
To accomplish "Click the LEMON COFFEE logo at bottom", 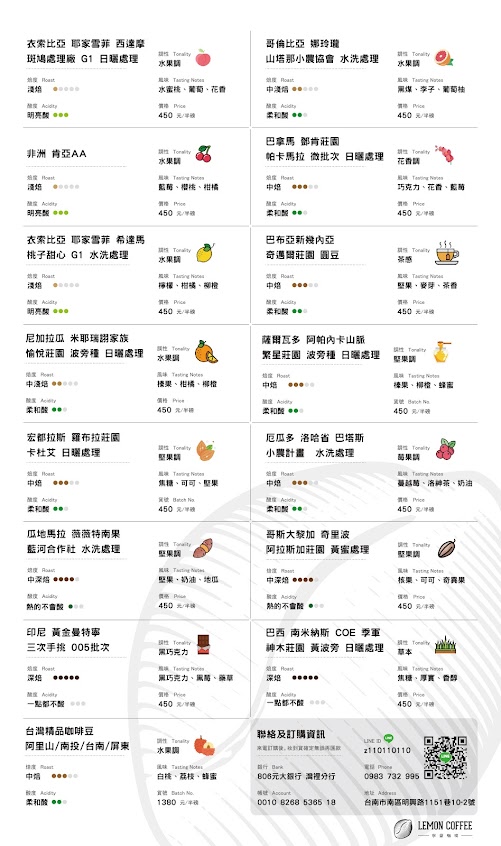I will click(x=433, y=829).
